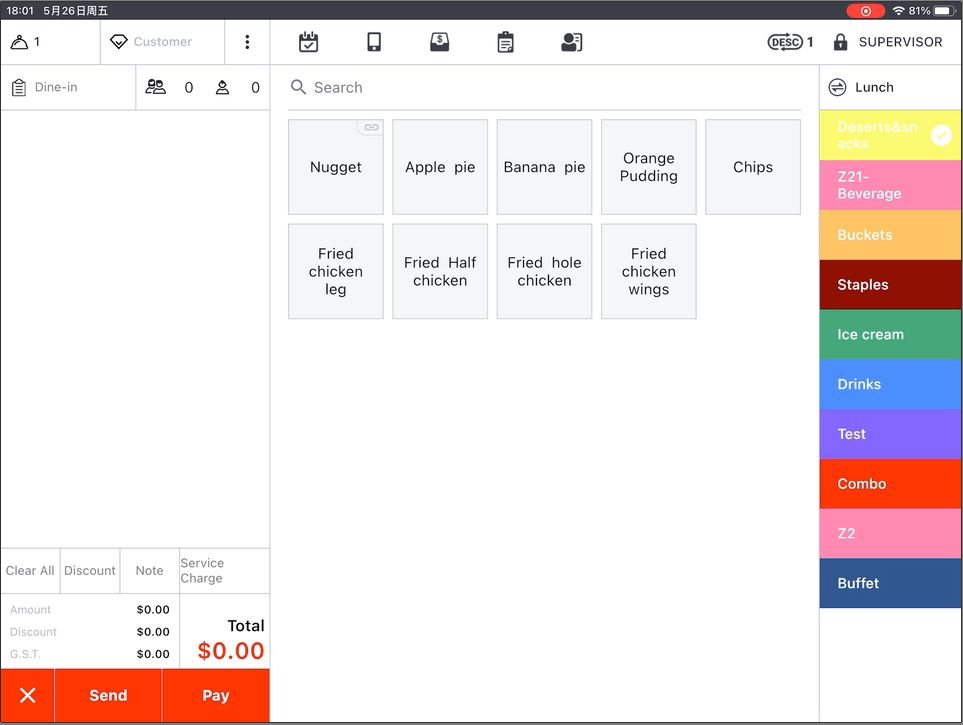
Task: Select the Drinks category tab
Action: point(890,384)
